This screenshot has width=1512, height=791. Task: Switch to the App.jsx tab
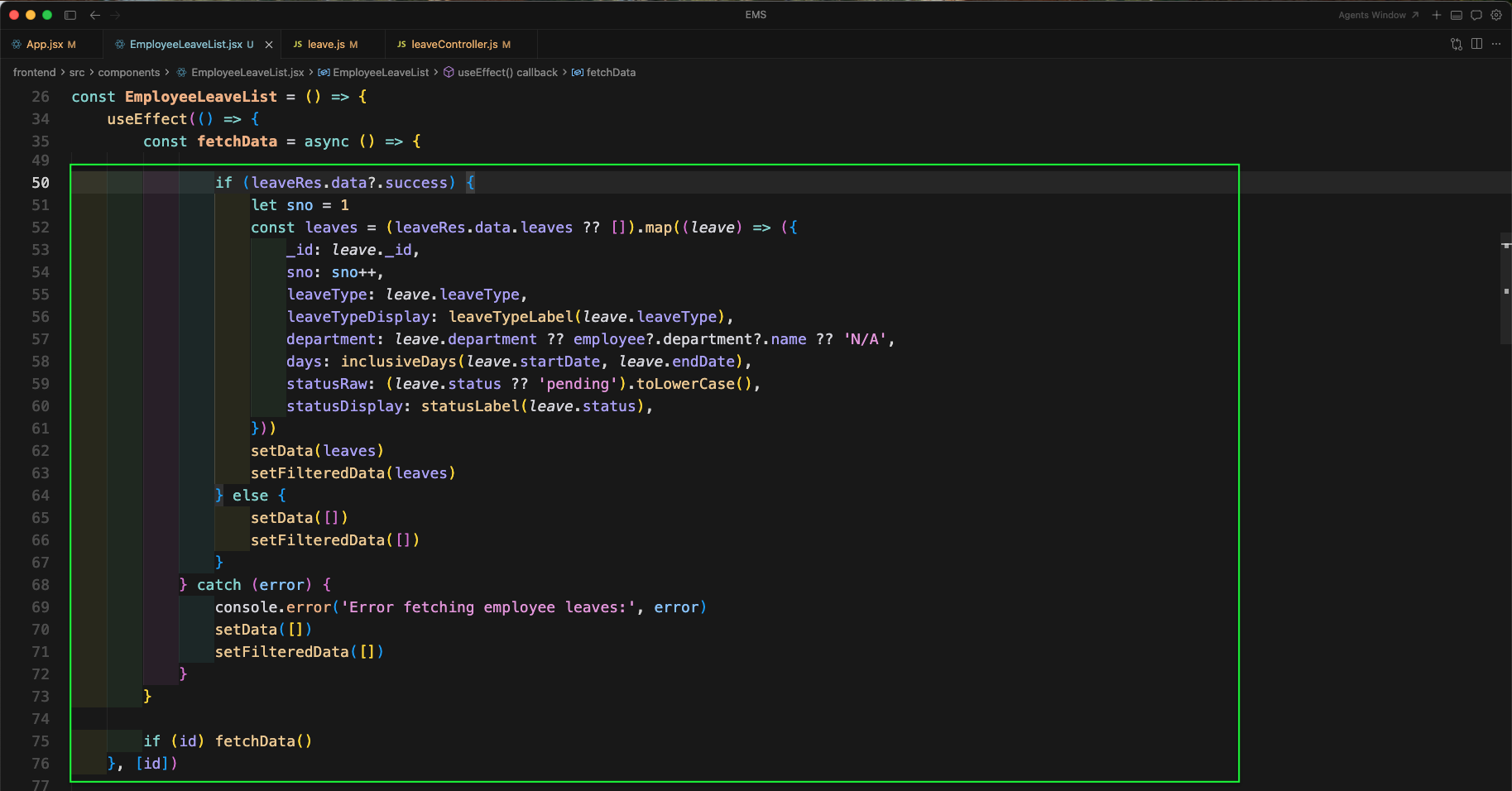tap(45, 45)
